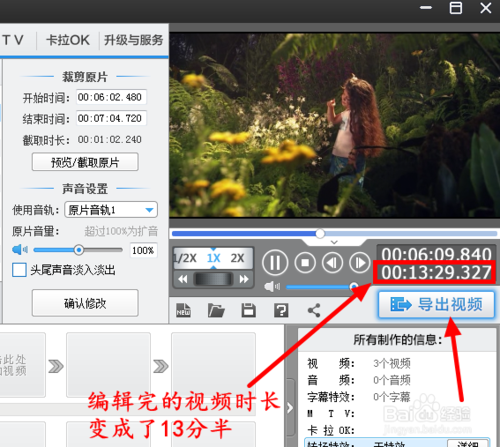
Task: Click the video preview area
Action: (334, 125)
